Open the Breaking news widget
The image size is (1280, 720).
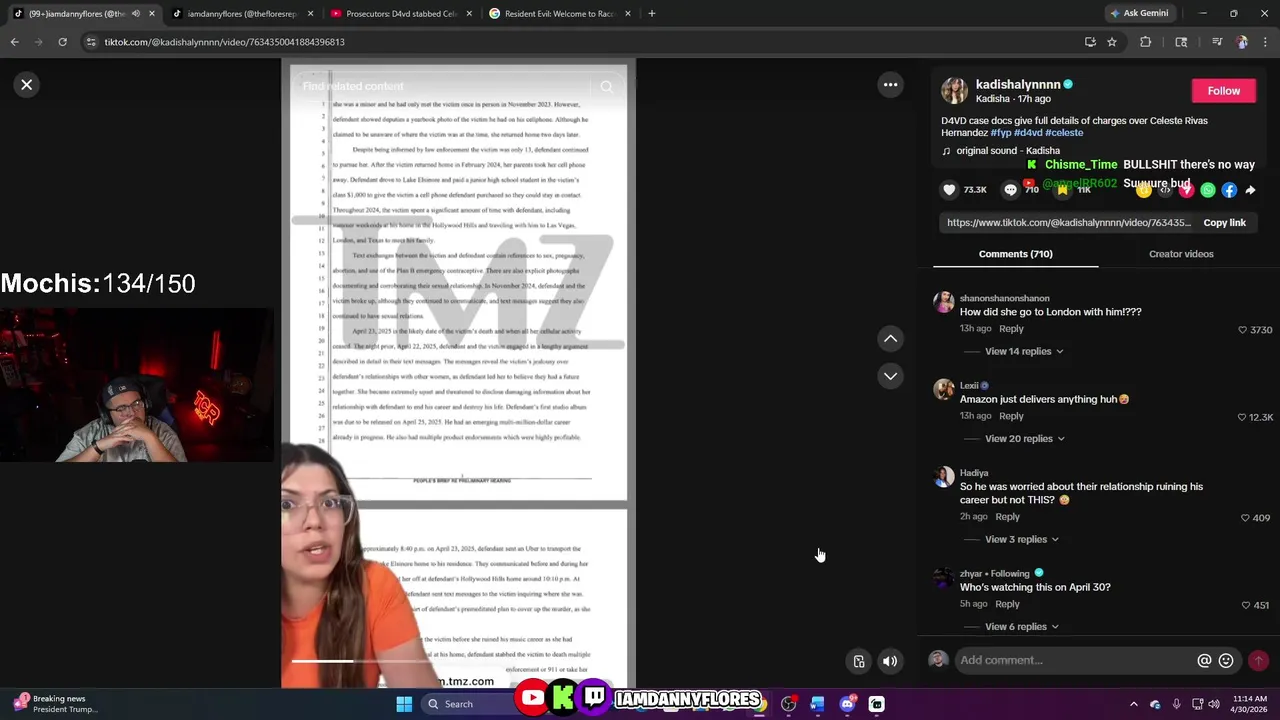56,704
